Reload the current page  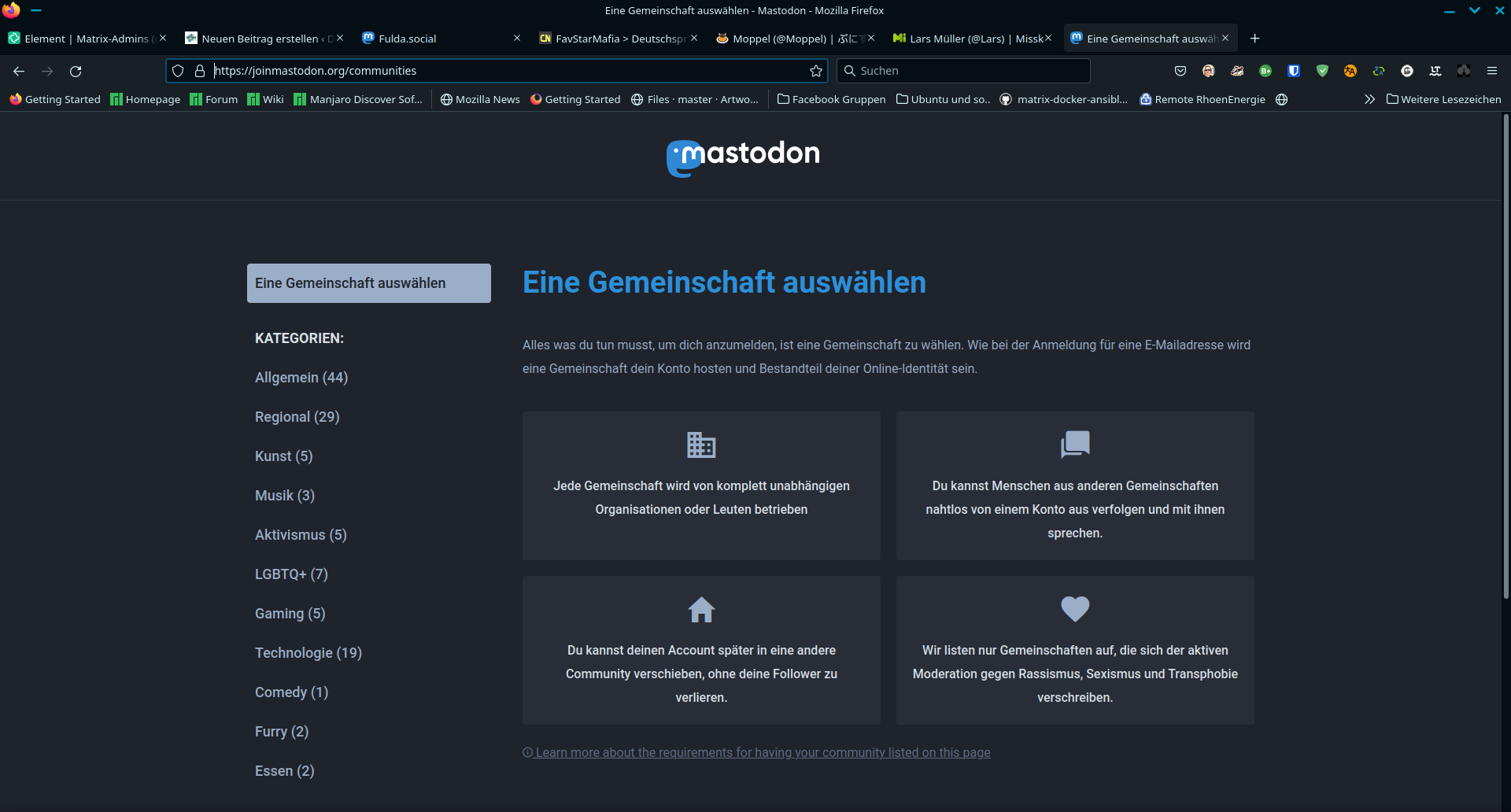[x=76, y=71]
